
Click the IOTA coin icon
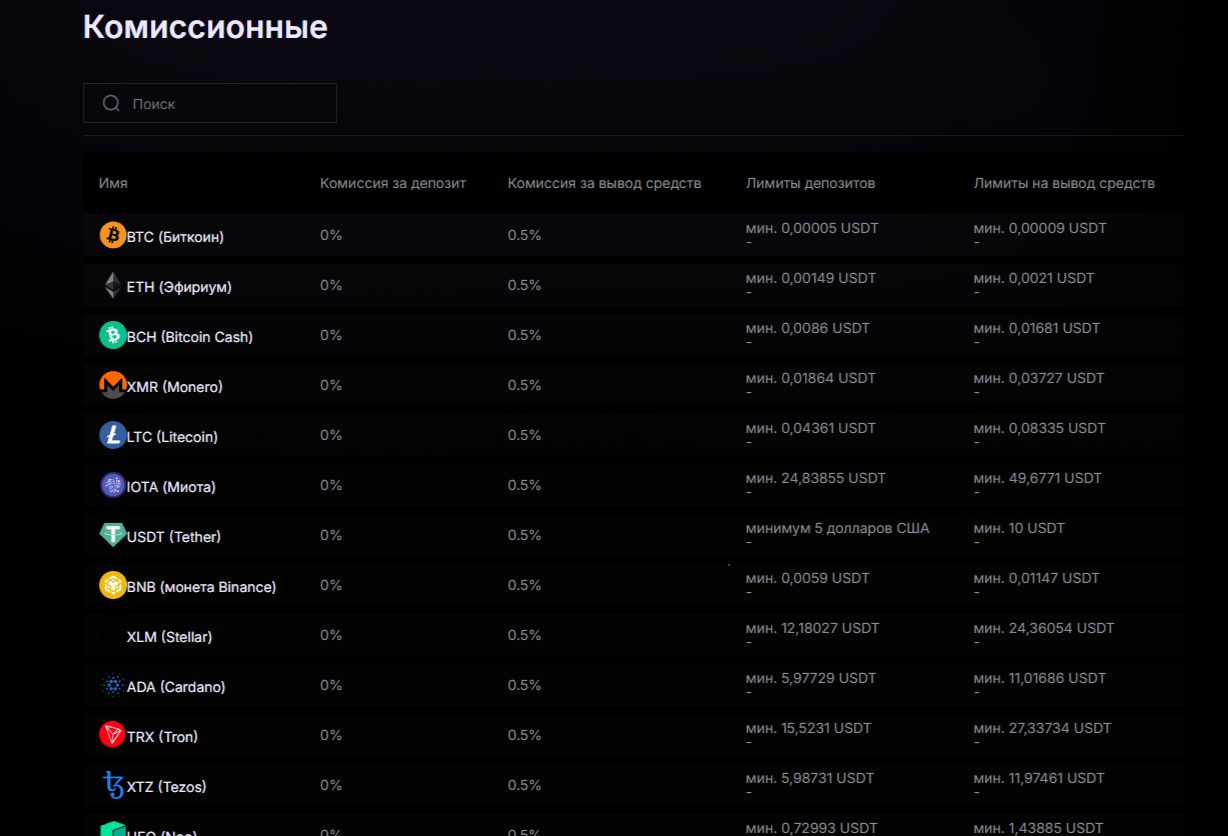click(x=113, y=486)
